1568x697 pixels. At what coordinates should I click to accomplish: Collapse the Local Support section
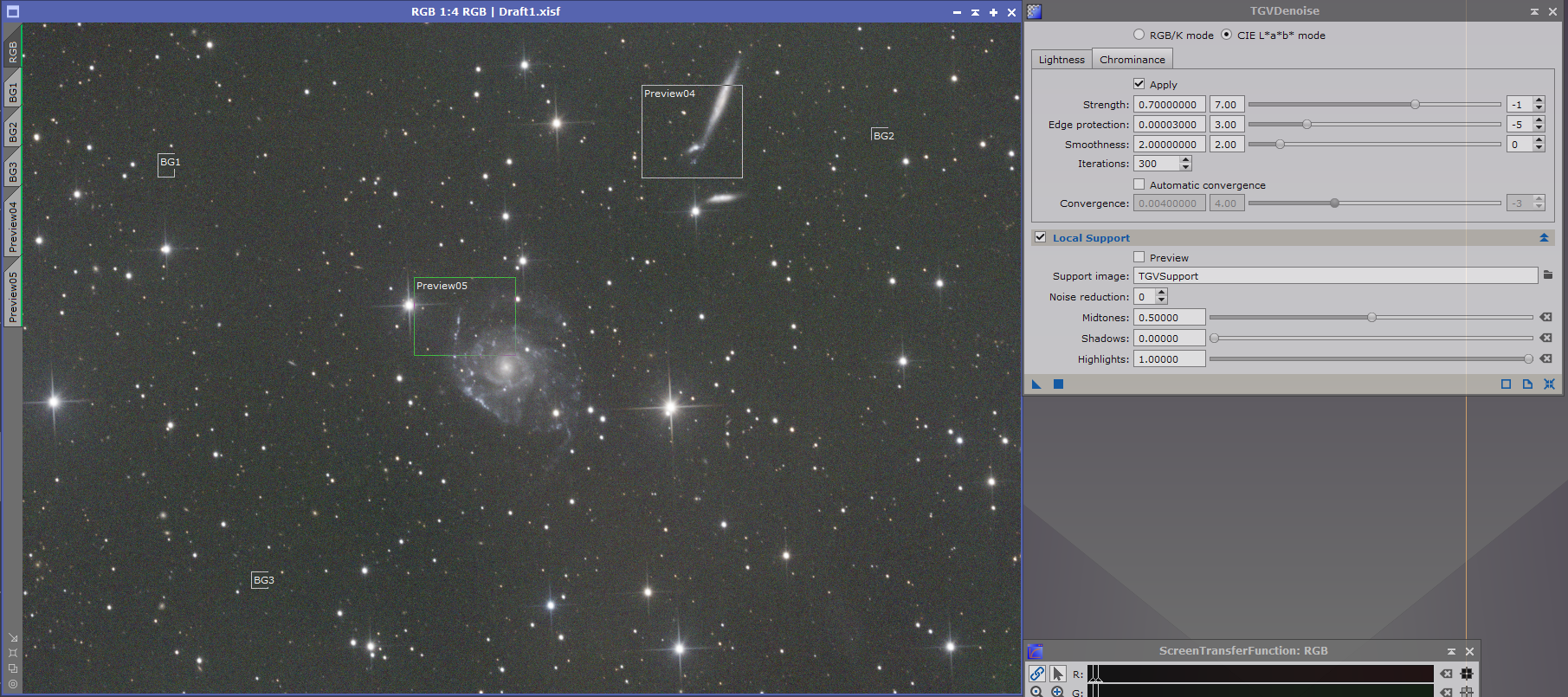[1544, 238]
